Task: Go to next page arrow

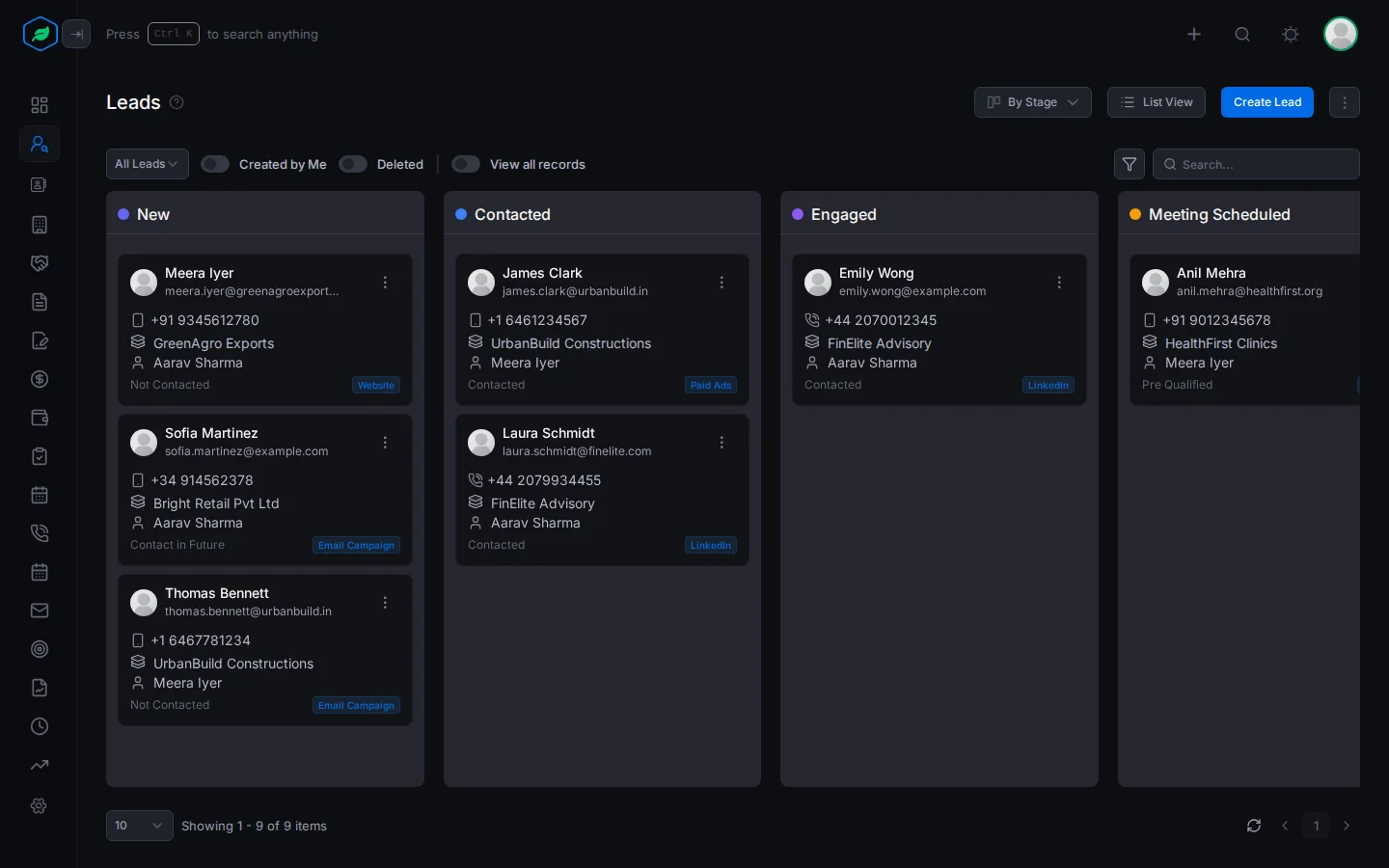Action: tap(1347, 826)
